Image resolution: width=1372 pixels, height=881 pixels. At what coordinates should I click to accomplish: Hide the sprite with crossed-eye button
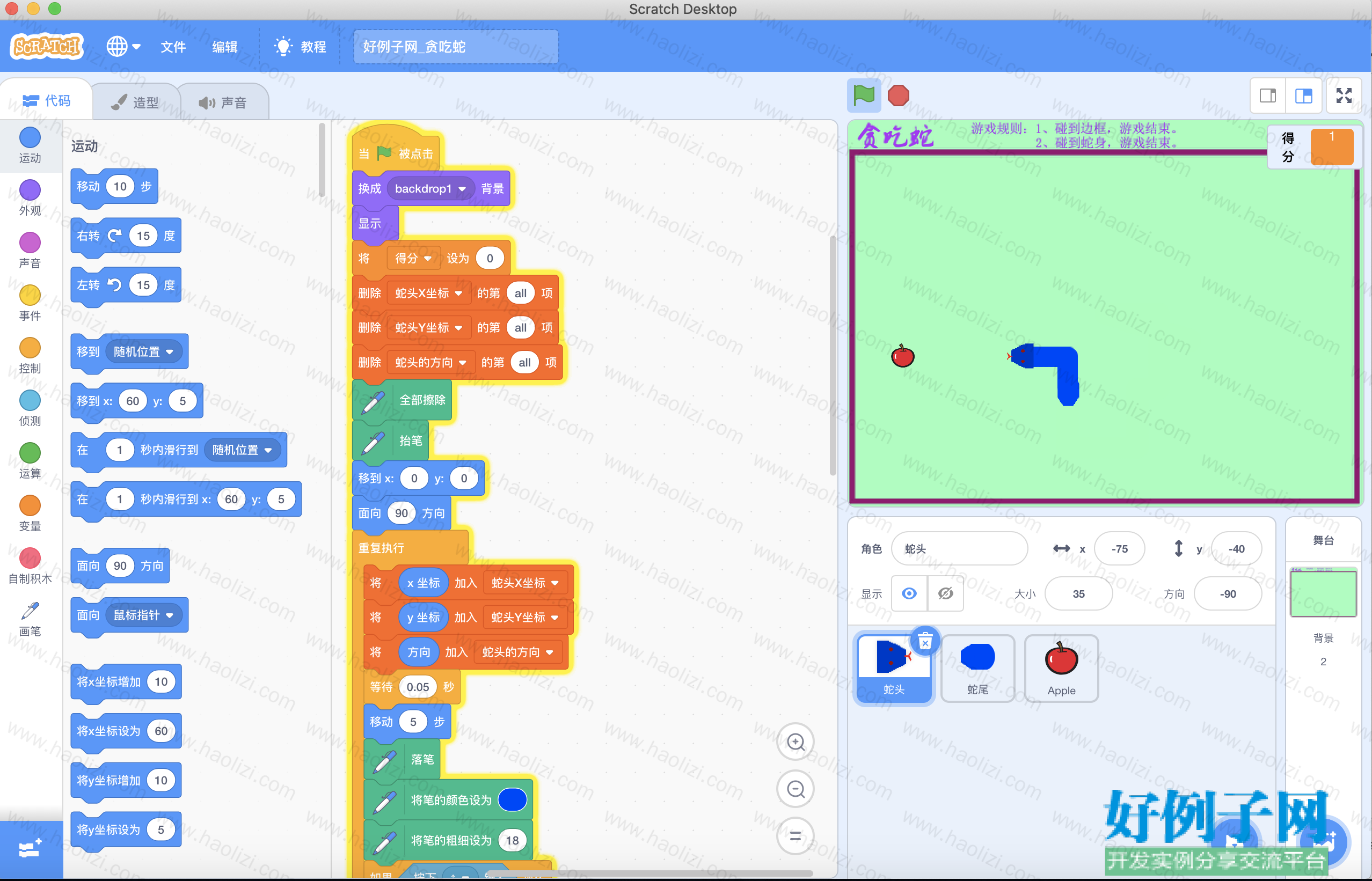coord(946,594)
